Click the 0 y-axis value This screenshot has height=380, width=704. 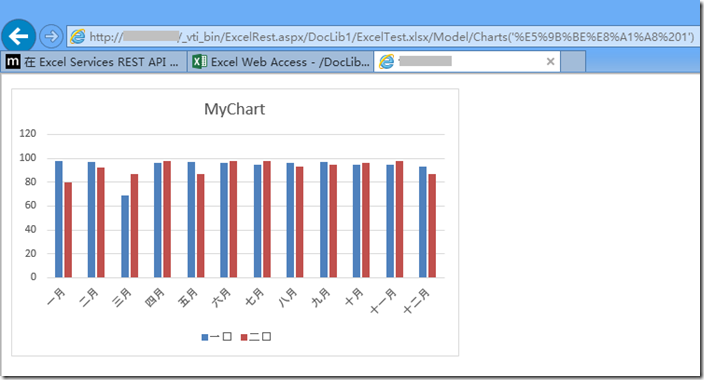pos(33,277)
